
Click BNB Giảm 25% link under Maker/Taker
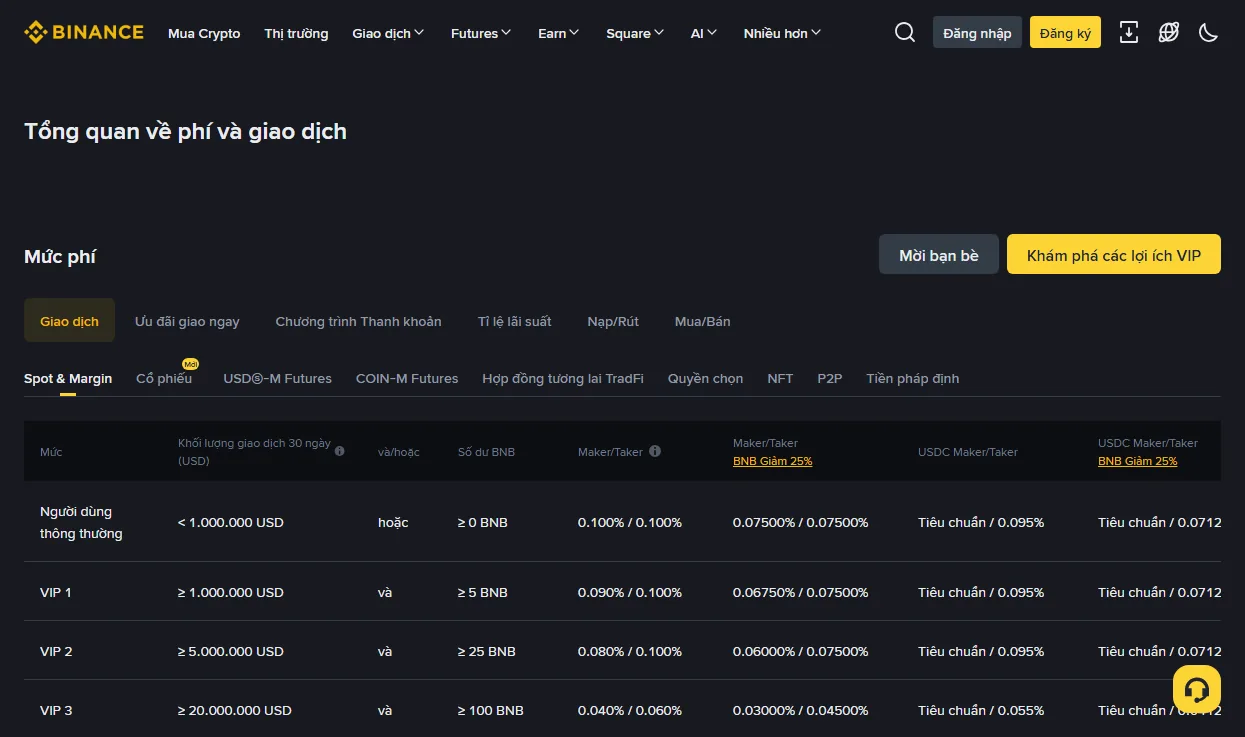(x=772, y=461)
